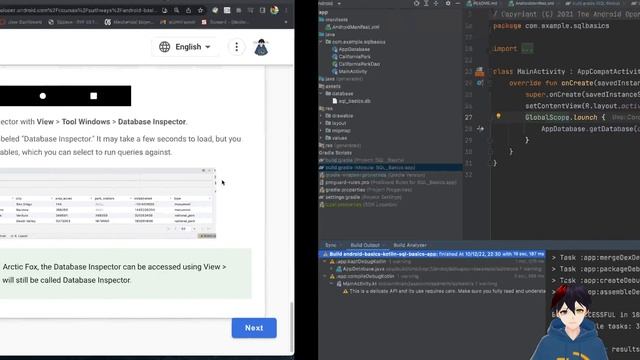Click Select Opened File target icon
Screen dimensions: 640x360
(416, 3)
